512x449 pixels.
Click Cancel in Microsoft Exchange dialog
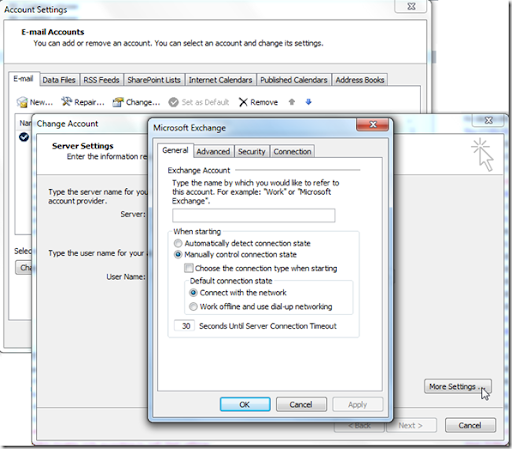(301, 404)
